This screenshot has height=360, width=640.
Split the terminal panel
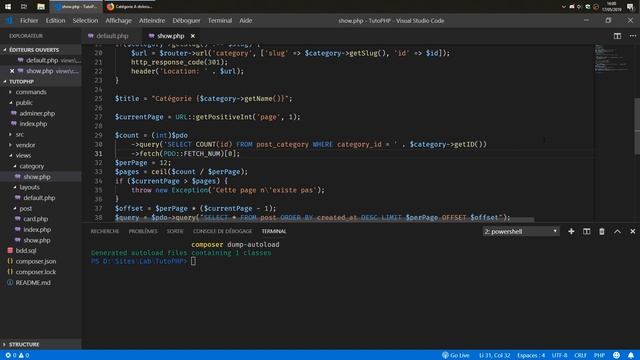(587, 231)
